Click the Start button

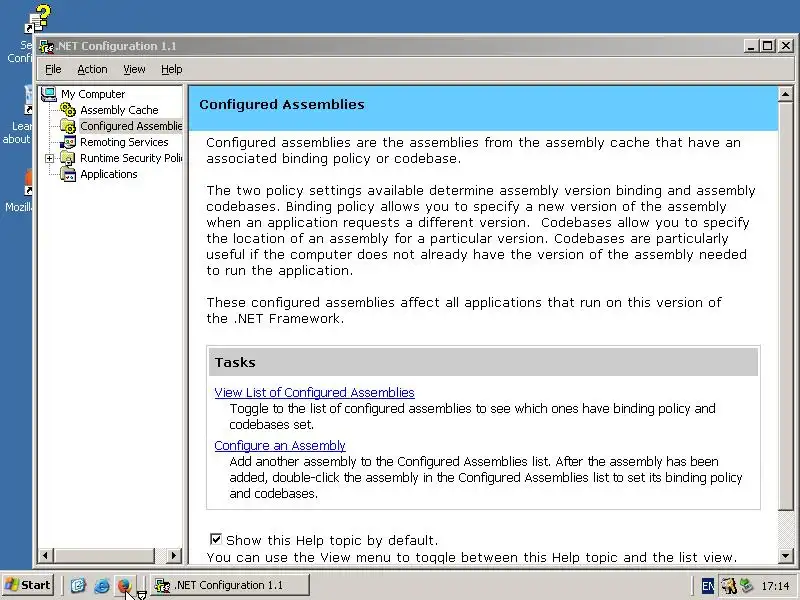pos(28,585)
